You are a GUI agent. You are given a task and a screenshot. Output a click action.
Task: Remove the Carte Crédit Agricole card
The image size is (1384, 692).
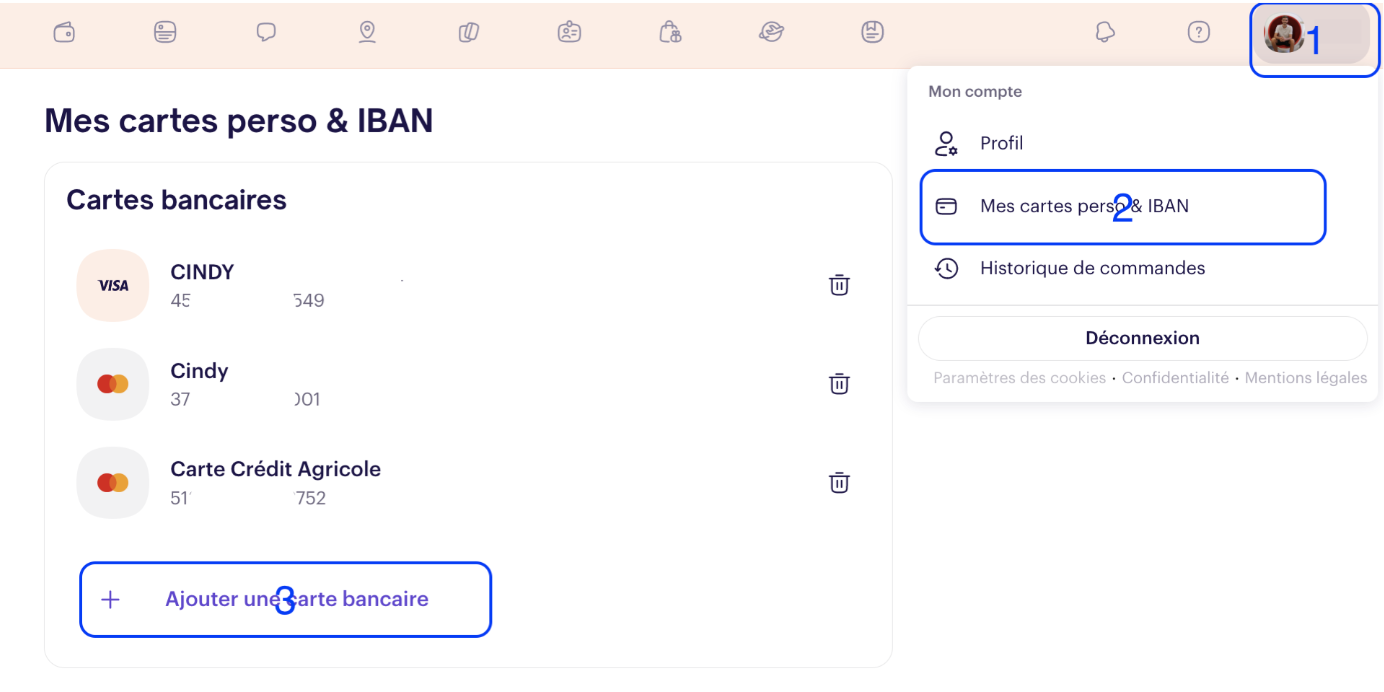pos(839,482)
